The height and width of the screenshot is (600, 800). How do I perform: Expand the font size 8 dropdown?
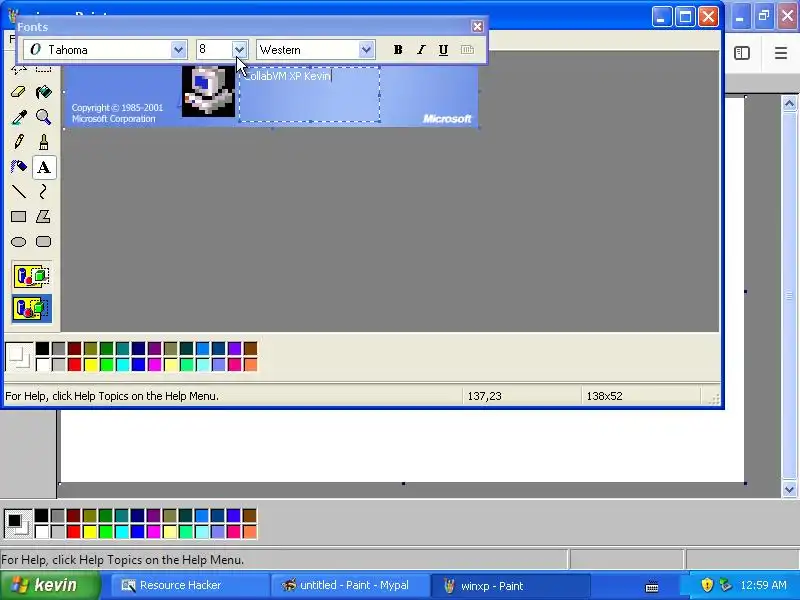[x=240, y=50]
